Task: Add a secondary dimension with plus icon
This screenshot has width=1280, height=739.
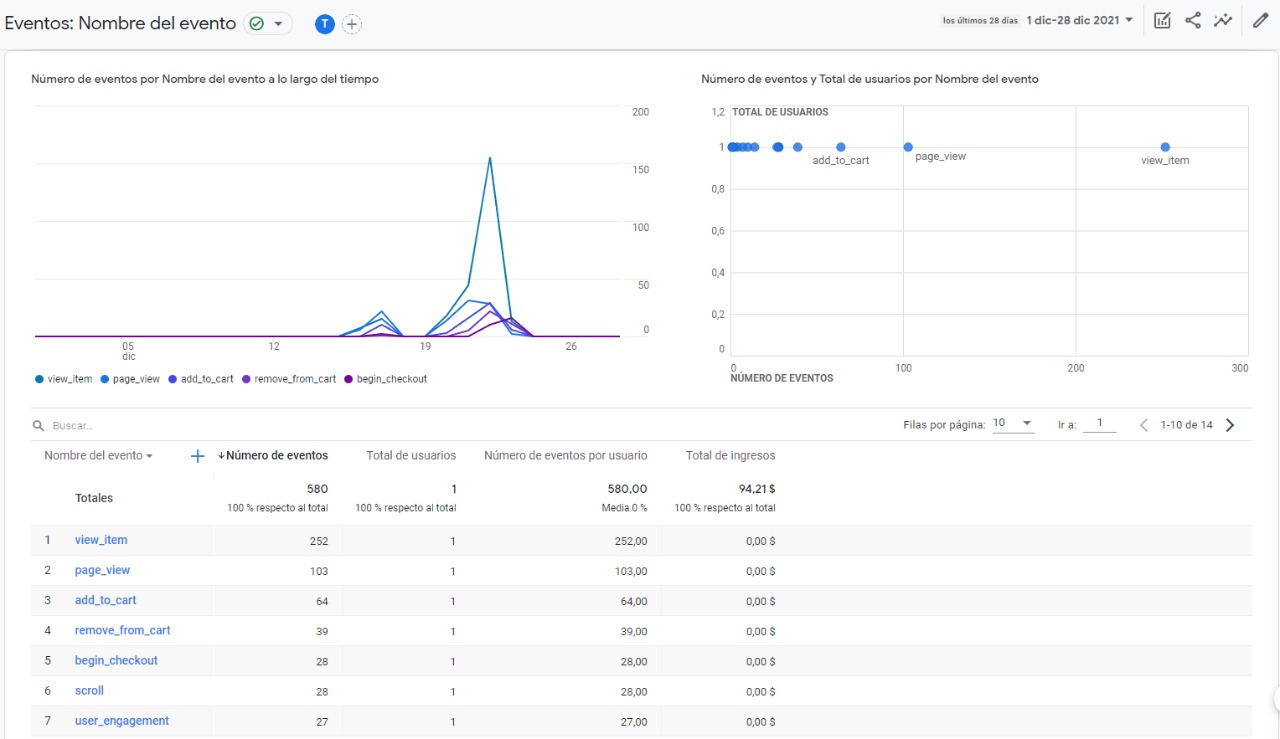Action: [197, 456]
